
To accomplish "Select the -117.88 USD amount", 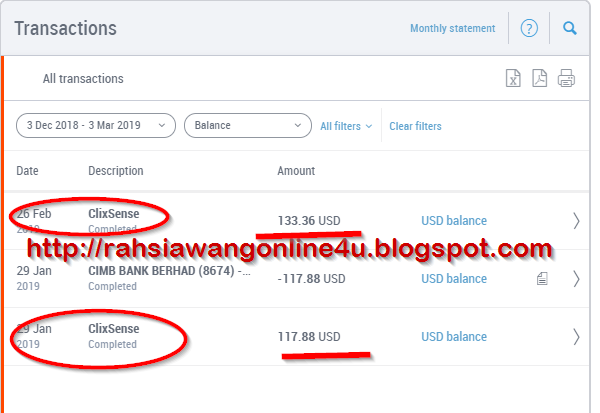I will coord(311,279).
